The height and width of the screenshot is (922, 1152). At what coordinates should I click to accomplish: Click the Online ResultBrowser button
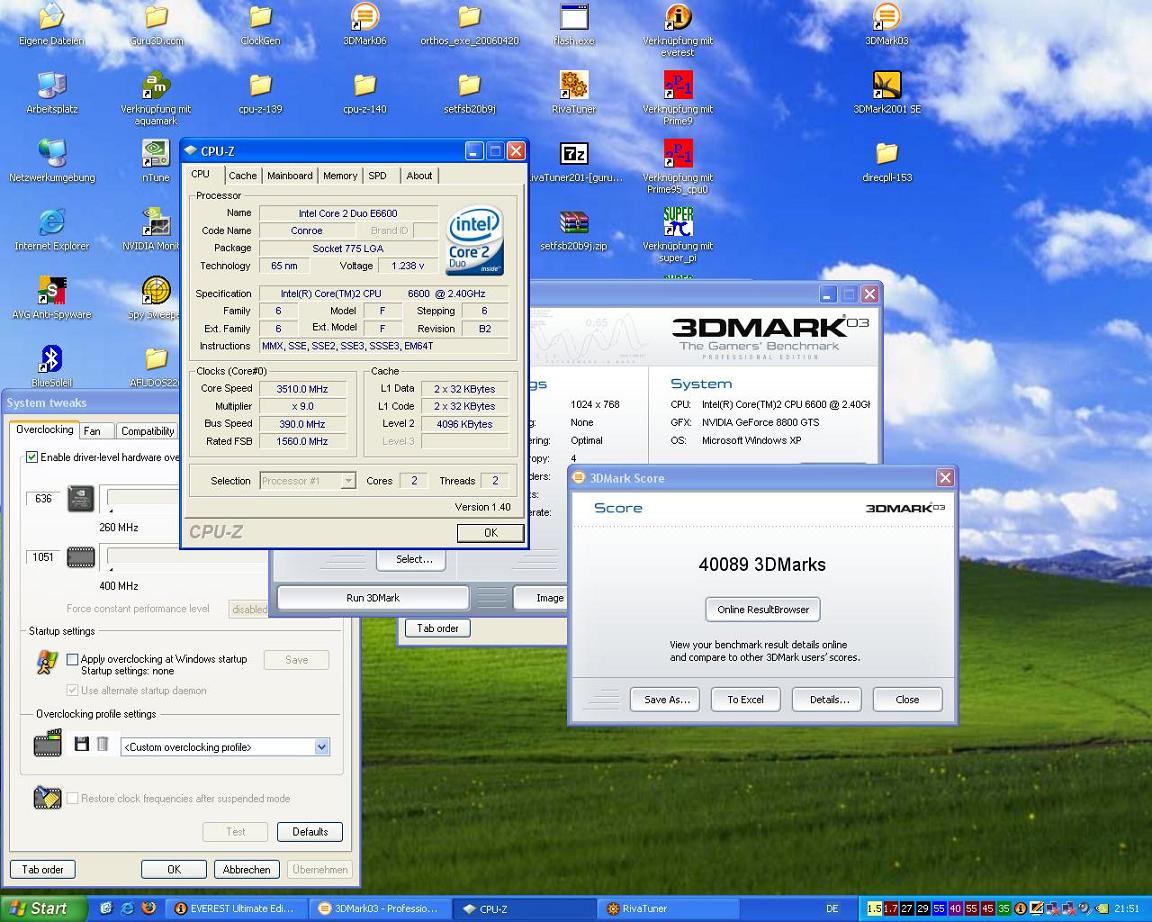(x=763, y=609)
